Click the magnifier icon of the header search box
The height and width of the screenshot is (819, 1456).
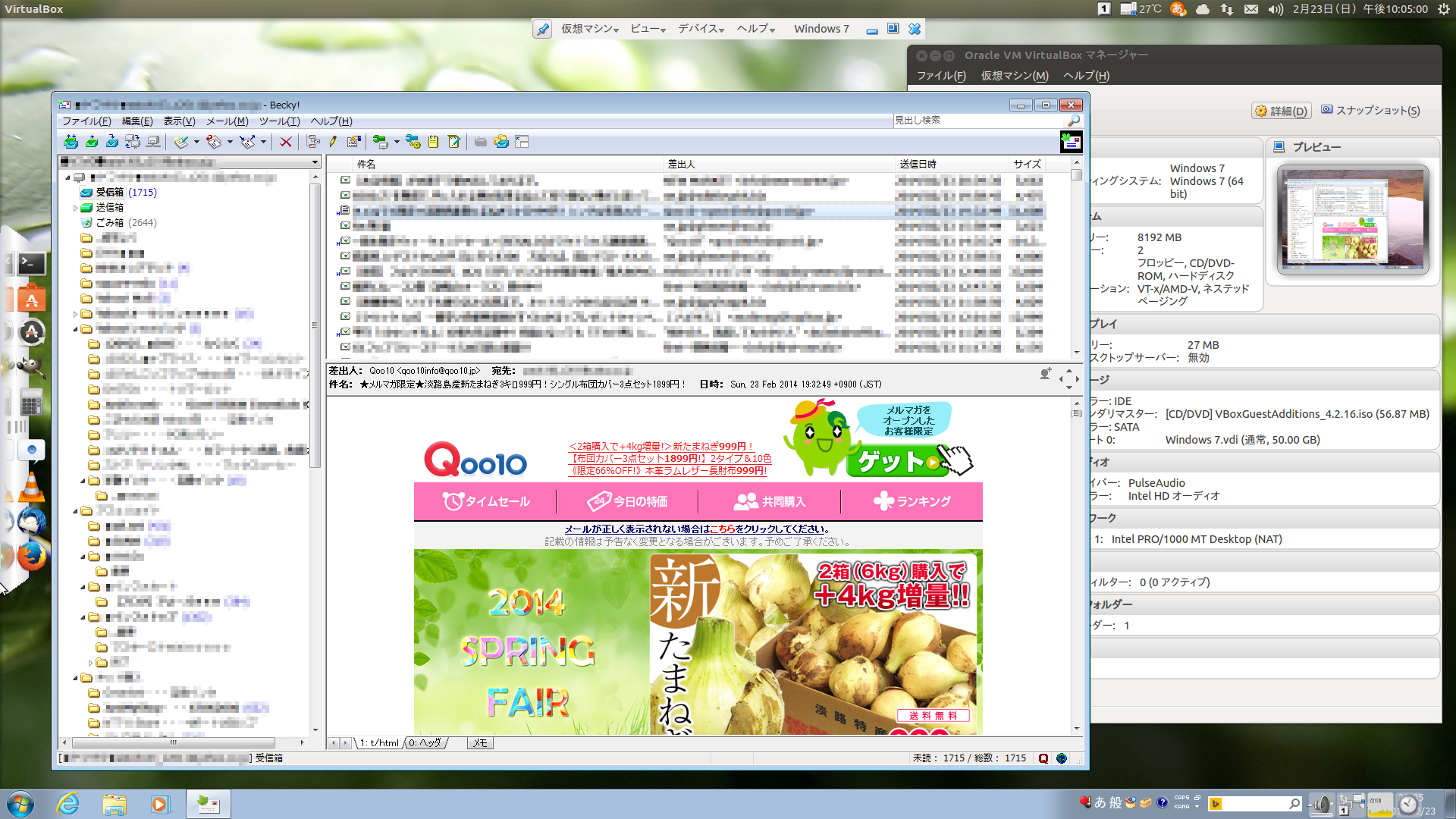[1074, 121]
